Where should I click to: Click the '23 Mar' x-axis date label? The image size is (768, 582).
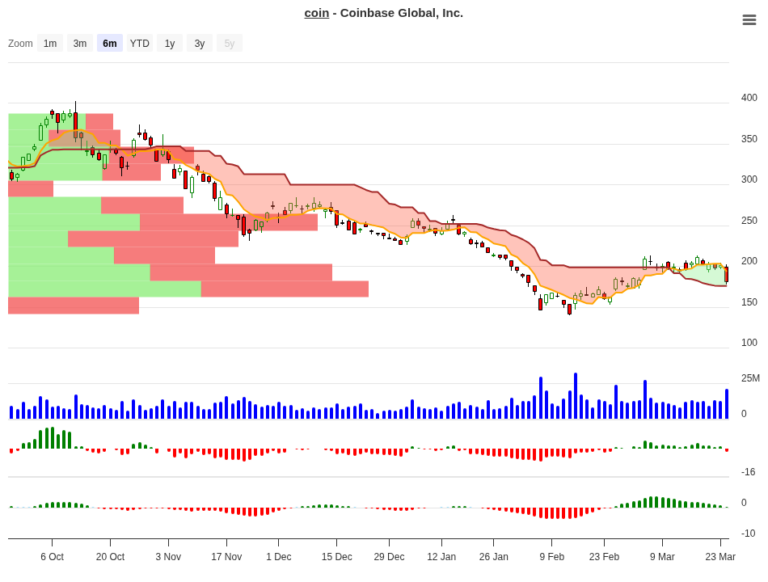(720, 557)
